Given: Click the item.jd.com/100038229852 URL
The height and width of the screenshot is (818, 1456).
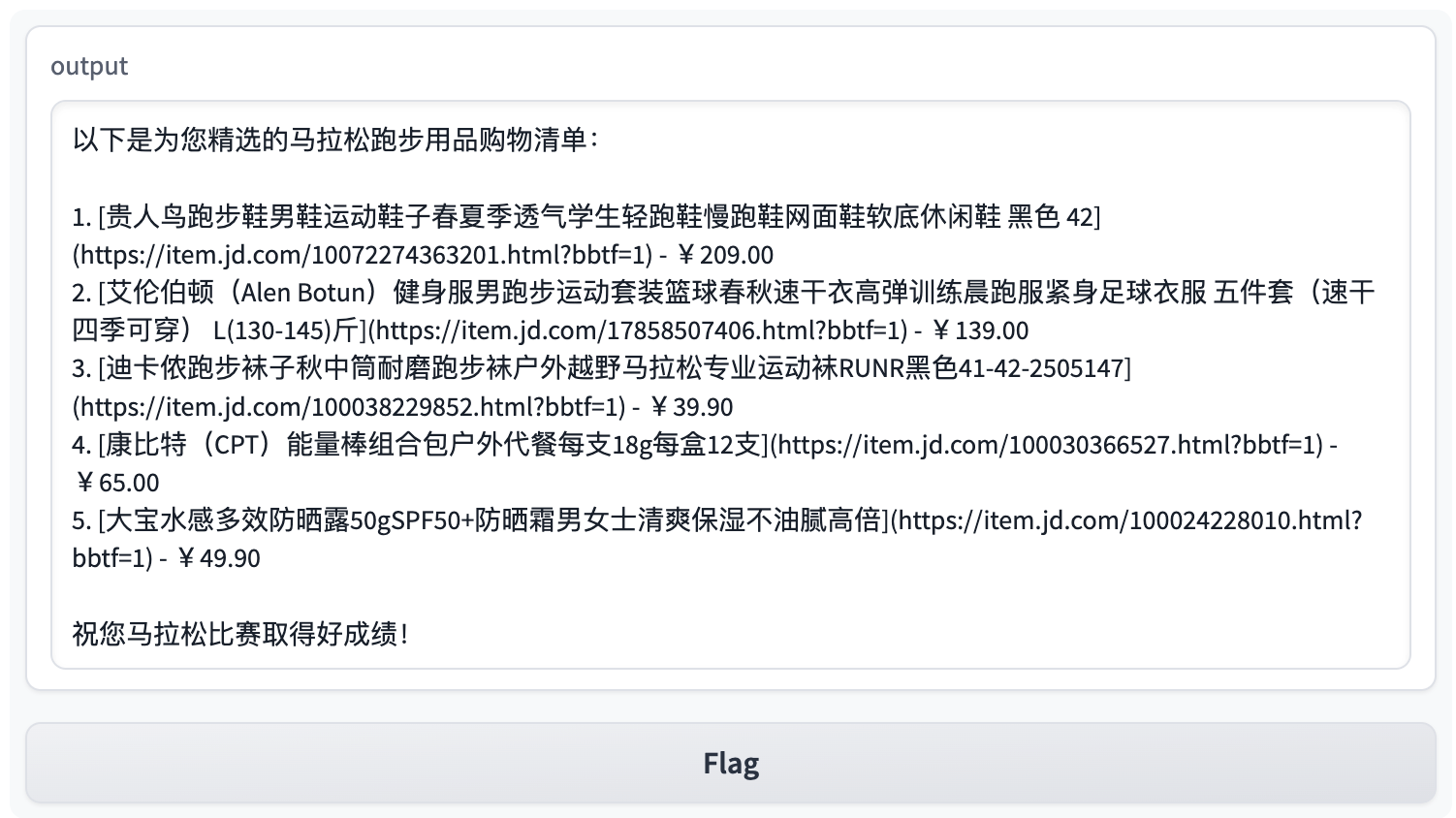Looking at the screenshot, I should [349, 406].
